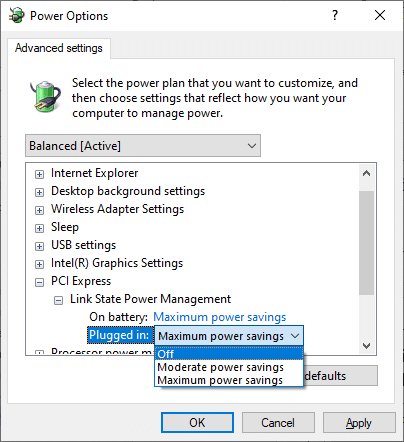Click the question mark help button
This screenshot has width=404, height=442.
[335, 15]
